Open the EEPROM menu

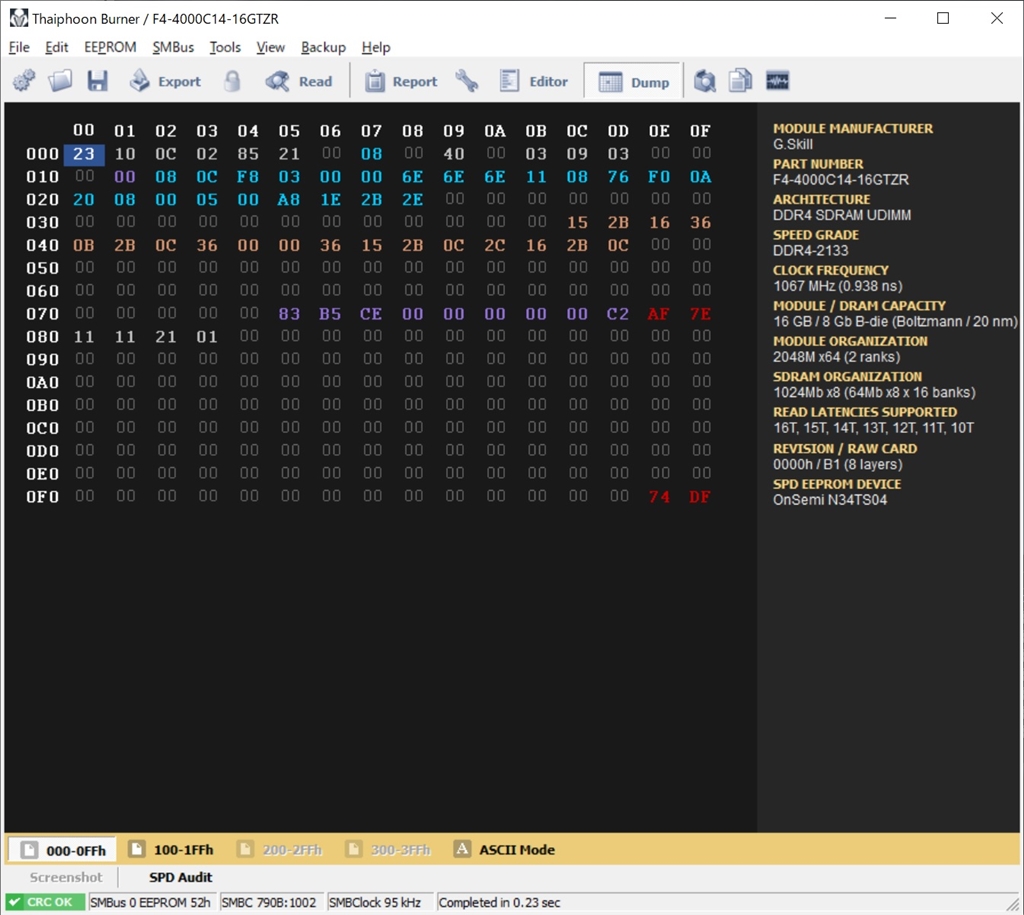tap(110, 47)
